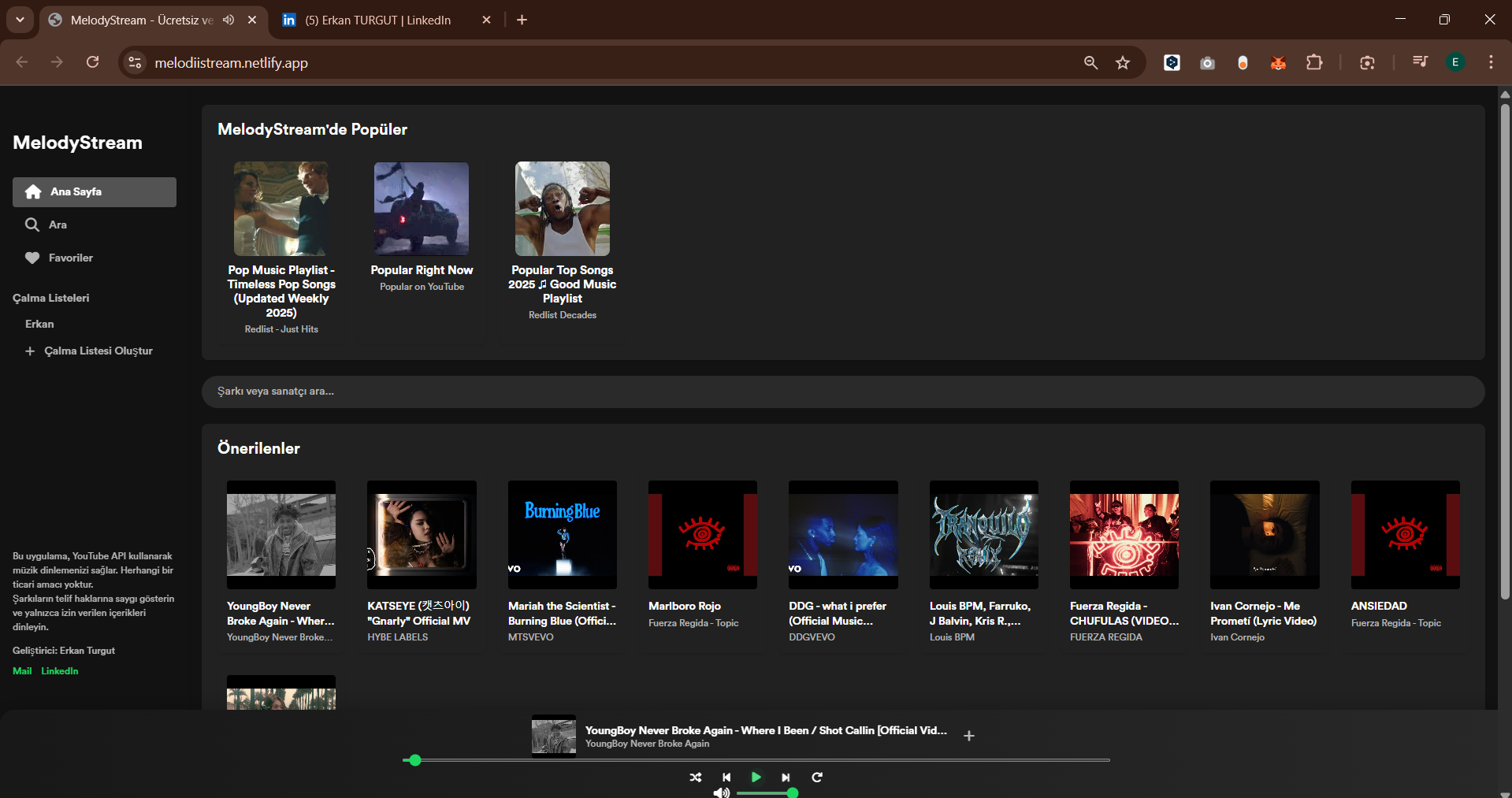Open the developer LinkedIn link
This screenshot has width=1512, height=798.
(60, 671)
